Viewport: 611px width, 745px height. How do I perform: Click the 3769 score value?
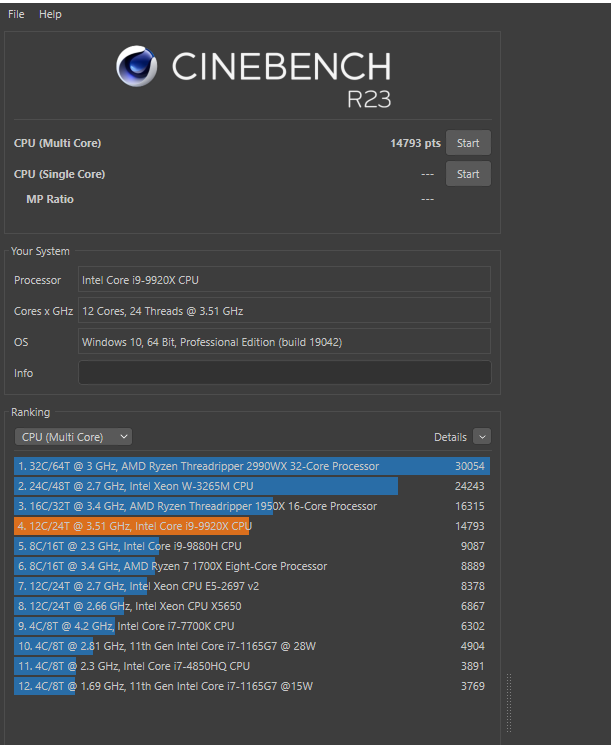pos(472,686)
